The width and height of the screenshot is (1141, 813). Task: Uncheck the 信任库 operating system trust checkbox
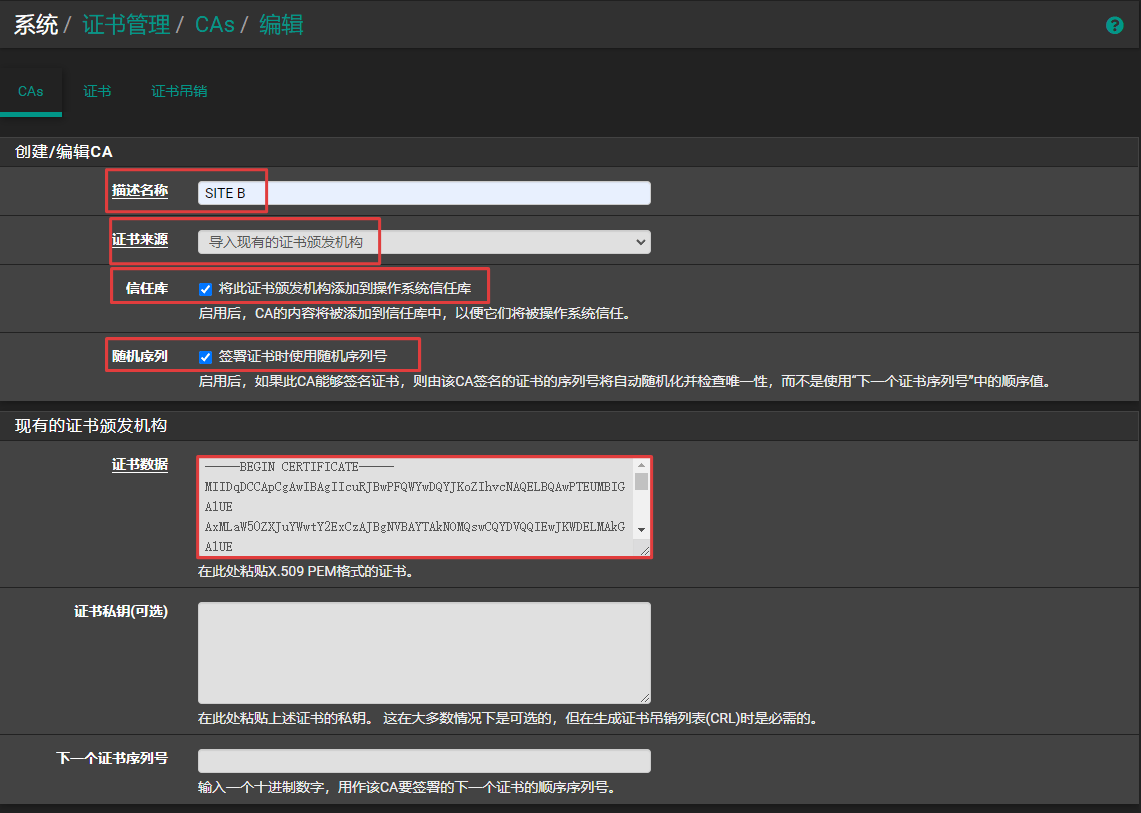pos(205,289)
